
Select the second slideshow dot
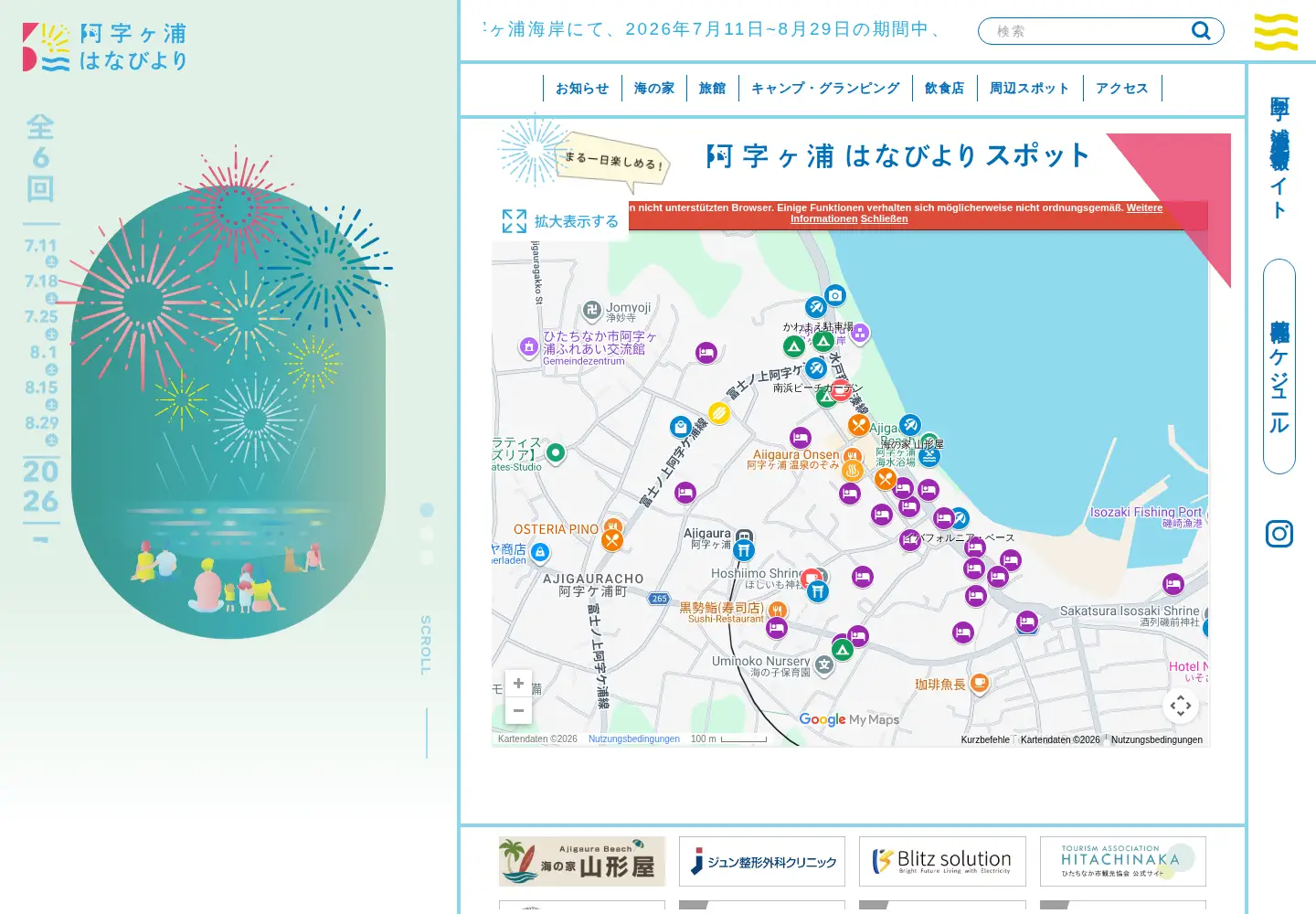coord(427,534)
